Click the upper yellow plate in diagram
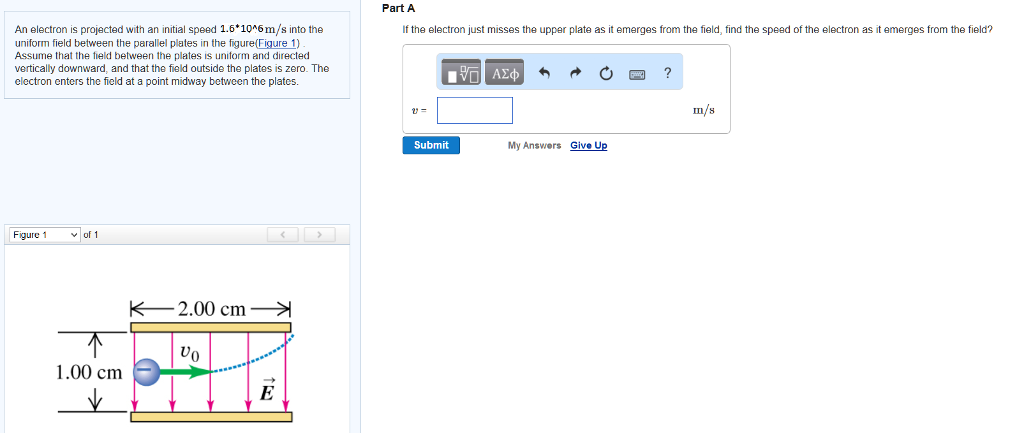 pyautogui.click(x=211, y=326)
